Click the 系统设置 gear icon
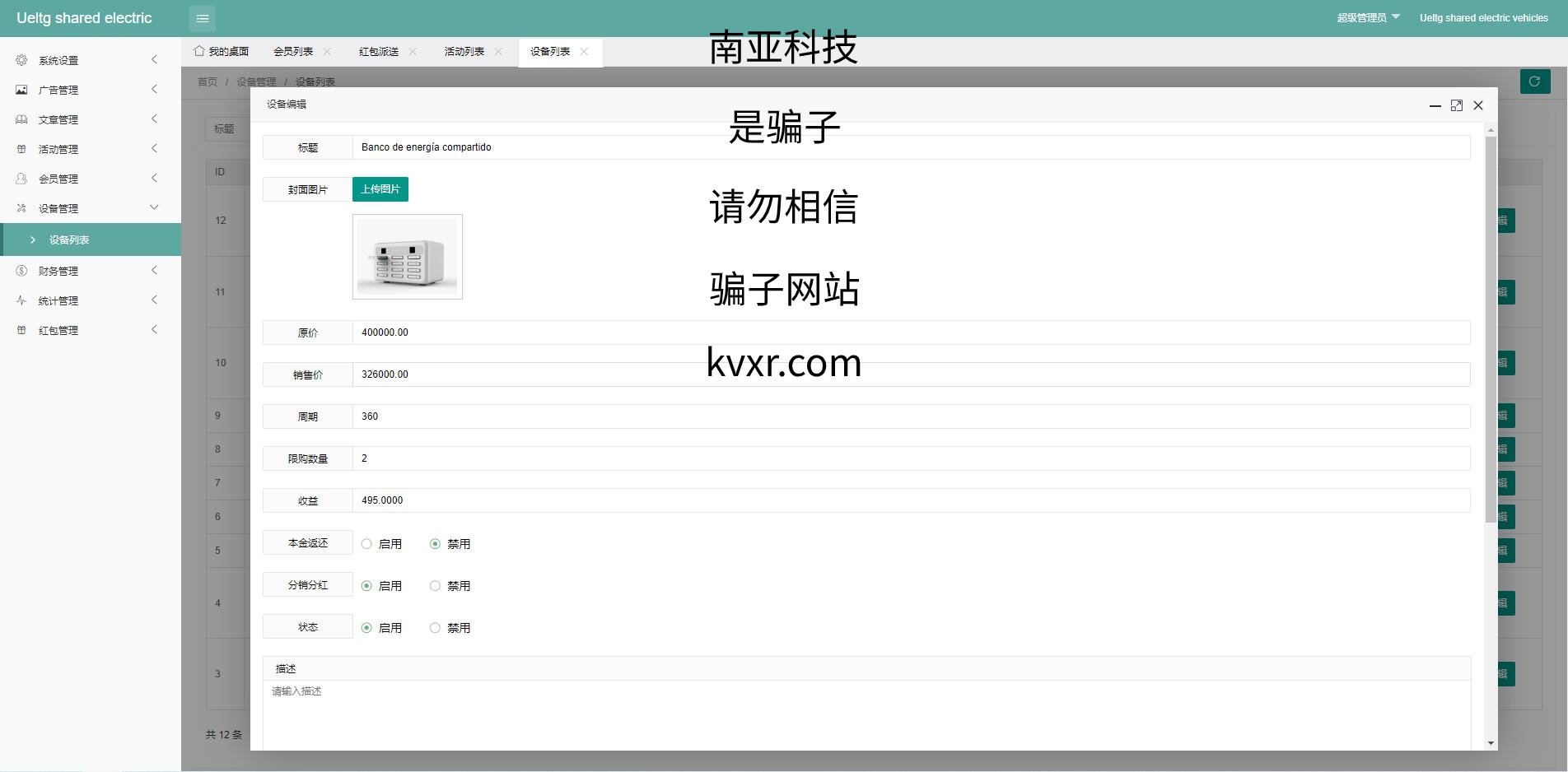Image resolution: width=1568 pixels, height=772 pixels. [x=21, y=60]
